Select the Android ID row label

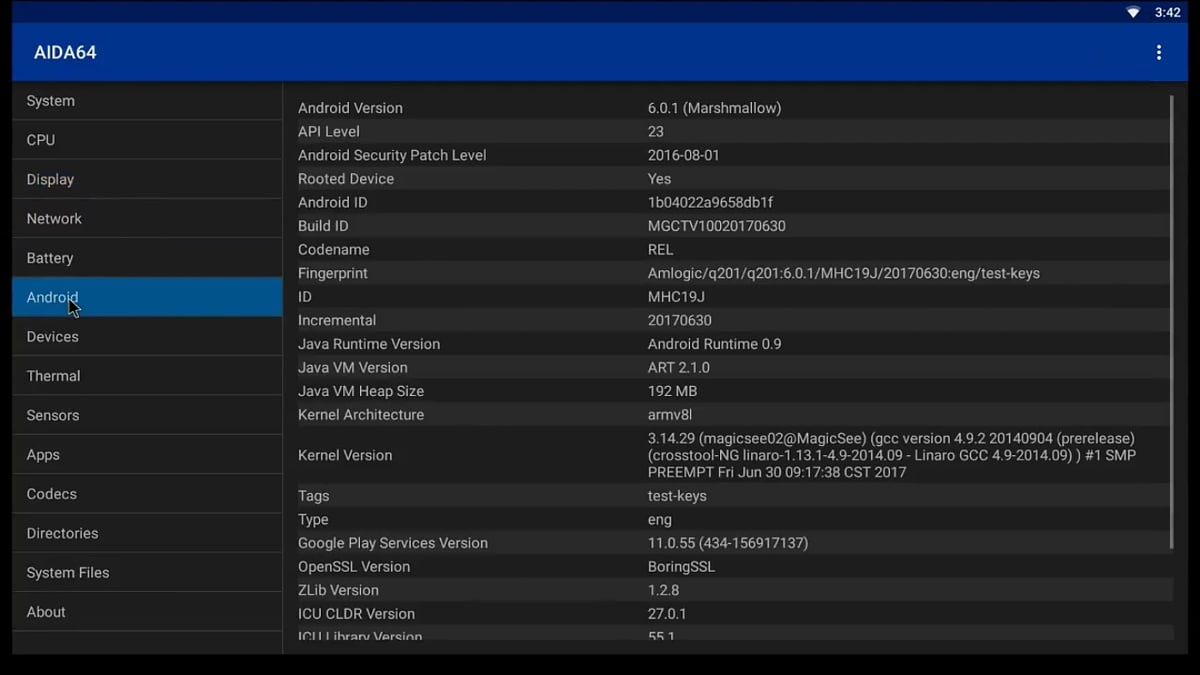pos(332,202)
